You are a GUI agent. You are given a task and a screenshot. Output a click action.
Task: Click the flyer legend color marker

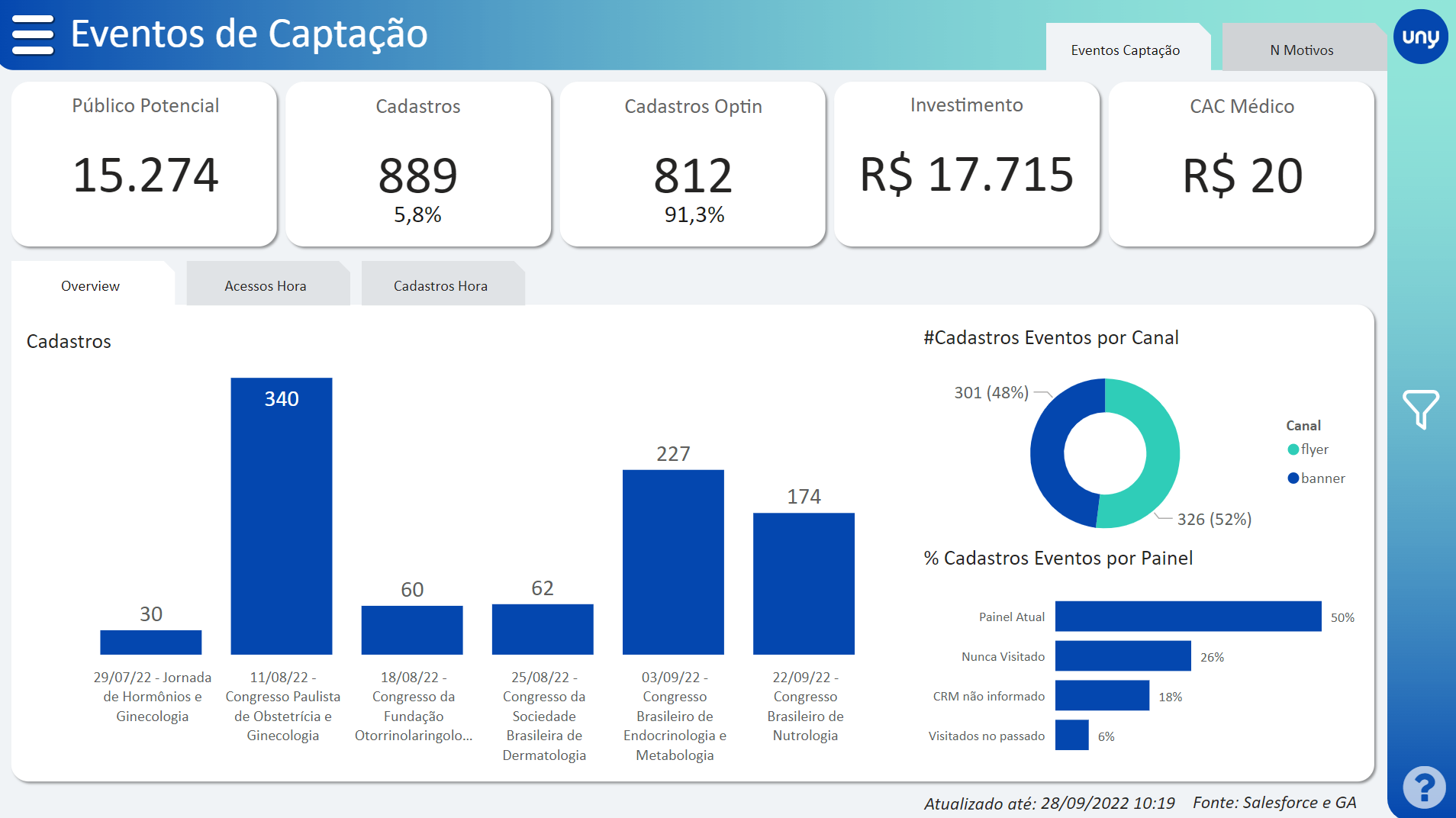coord(1293,449)
